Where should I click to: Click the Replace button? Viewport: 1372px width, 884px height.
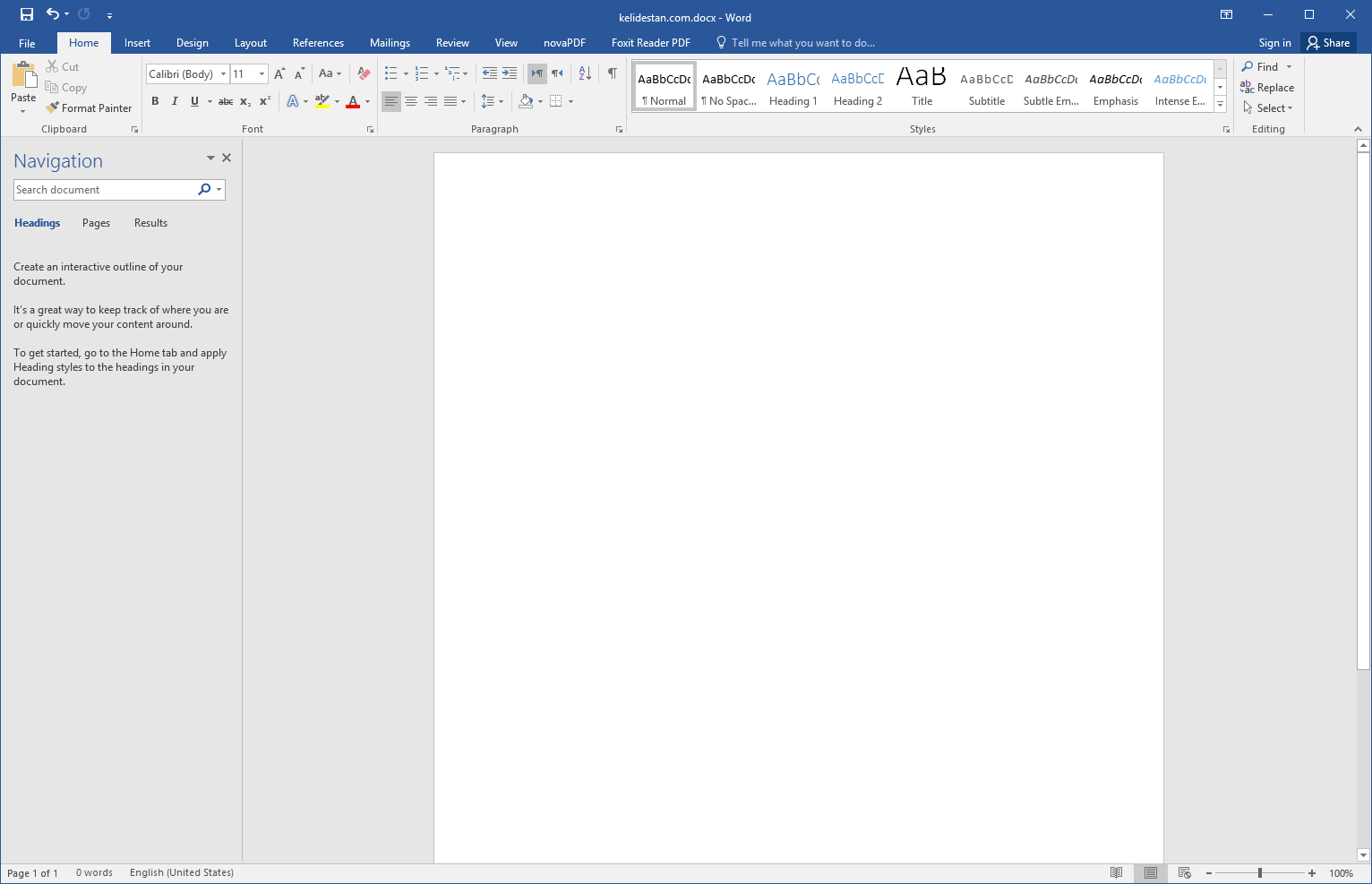coord(1267,87)
